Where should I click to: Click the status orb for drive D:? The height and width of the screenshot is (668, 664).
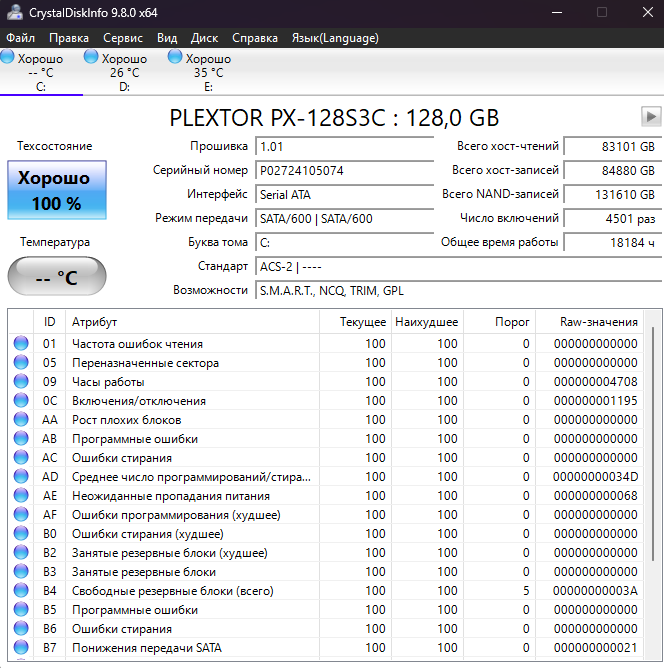point(92,58)
